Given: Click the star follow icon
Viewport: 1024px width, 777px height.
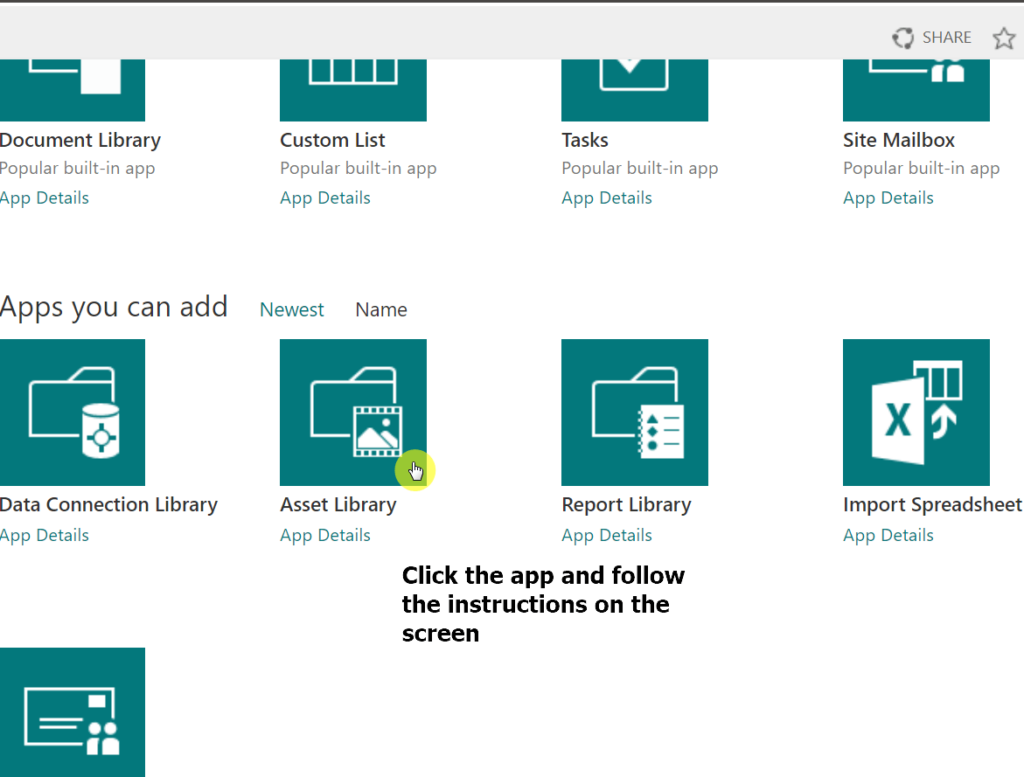Looking at the screenshot, I should coord(1004,38).
